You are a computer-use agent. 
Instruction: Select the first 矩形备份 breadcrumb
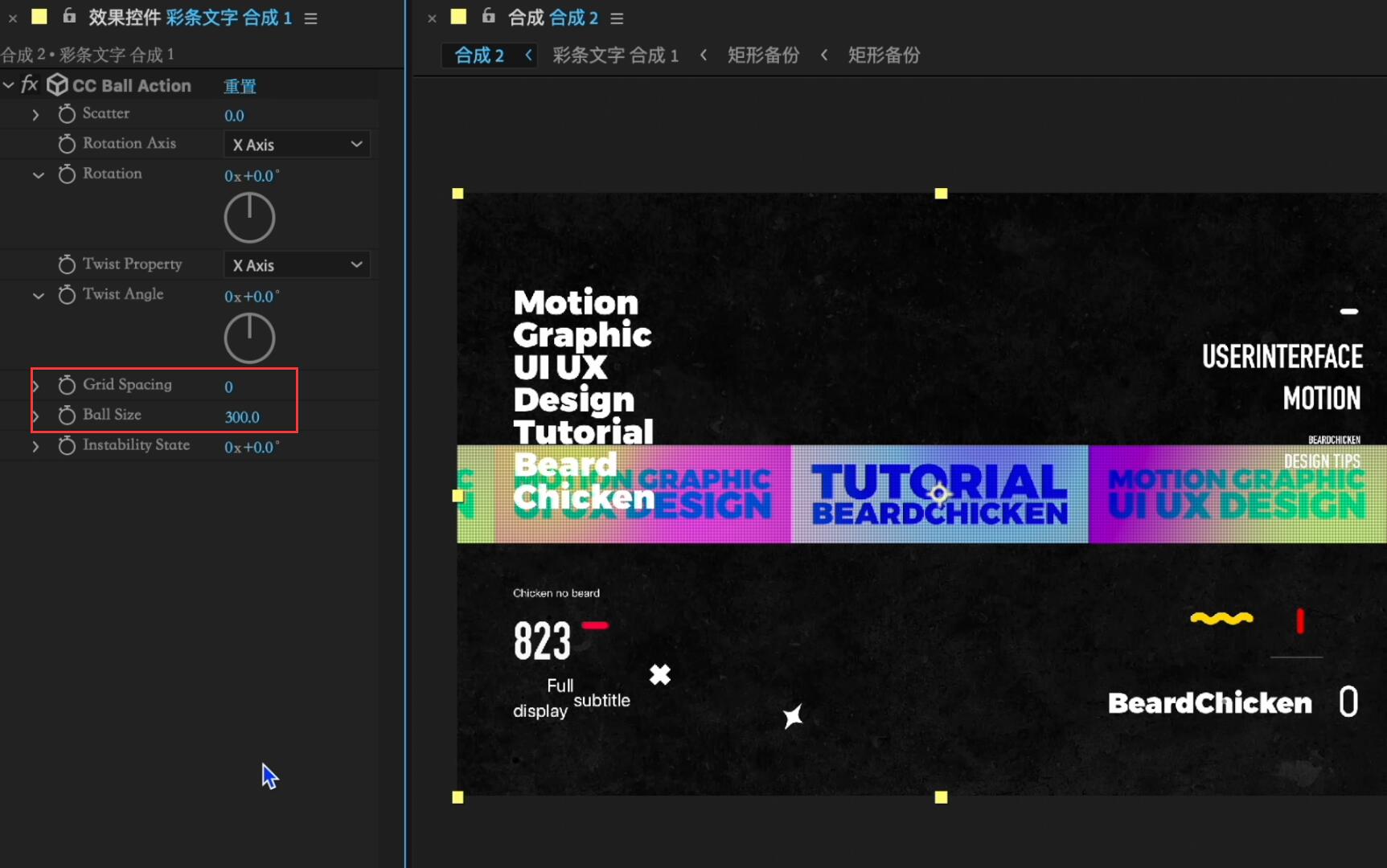(763, 55)
